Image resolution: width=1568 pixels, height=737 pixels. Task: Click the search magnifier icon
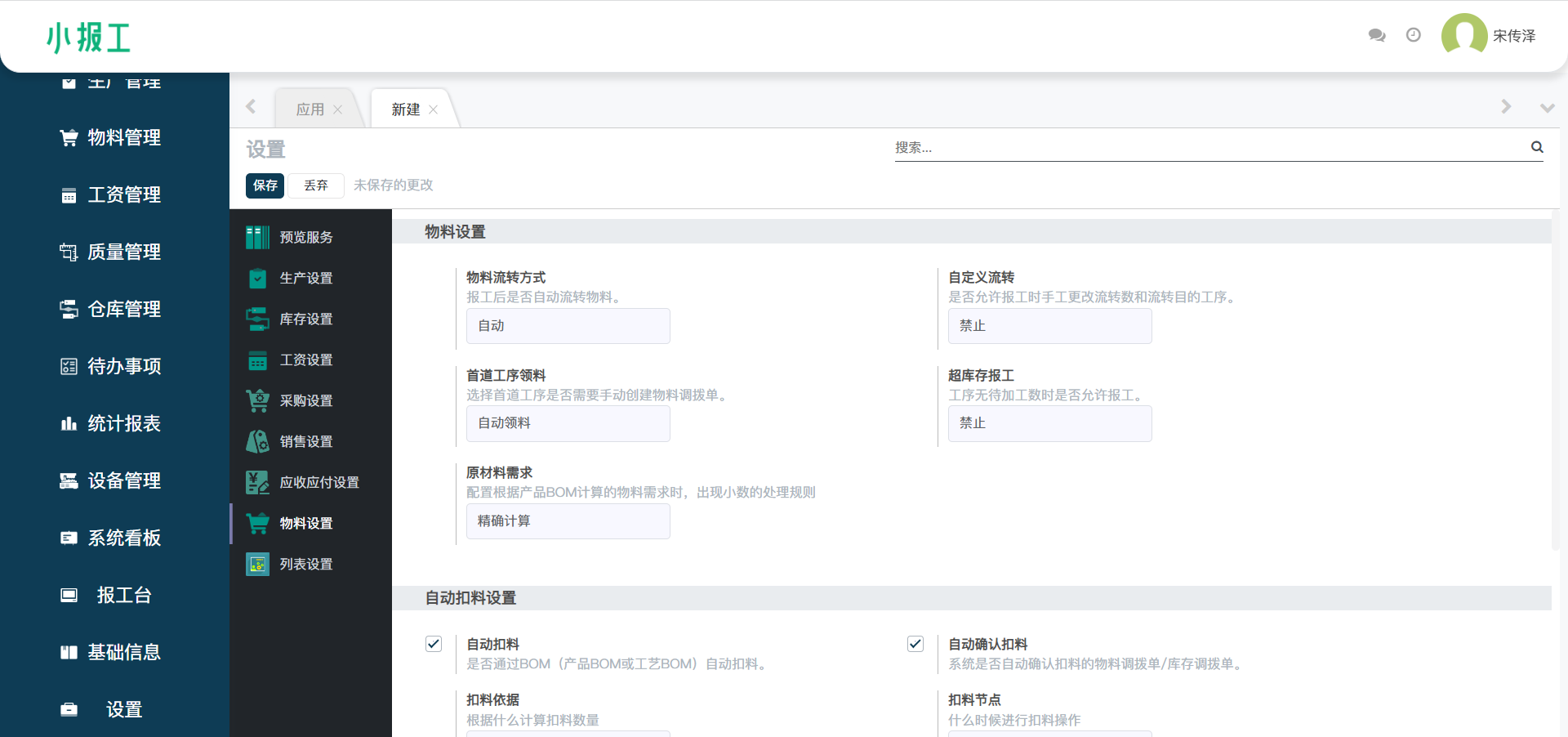pos(1537,147)
